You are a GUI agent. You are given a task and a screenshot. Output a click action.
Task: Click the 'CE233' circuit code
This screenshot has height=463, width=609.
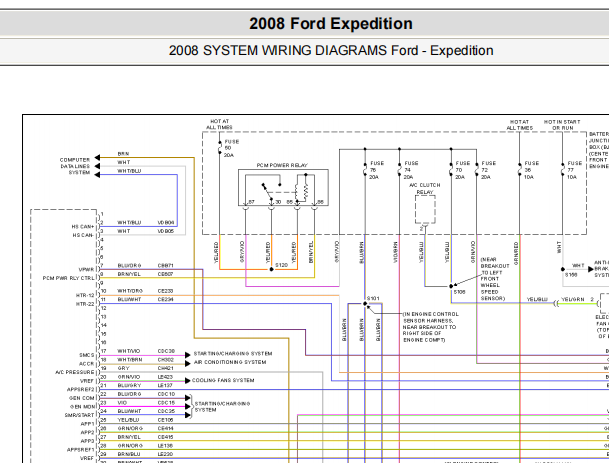point(165,291)
